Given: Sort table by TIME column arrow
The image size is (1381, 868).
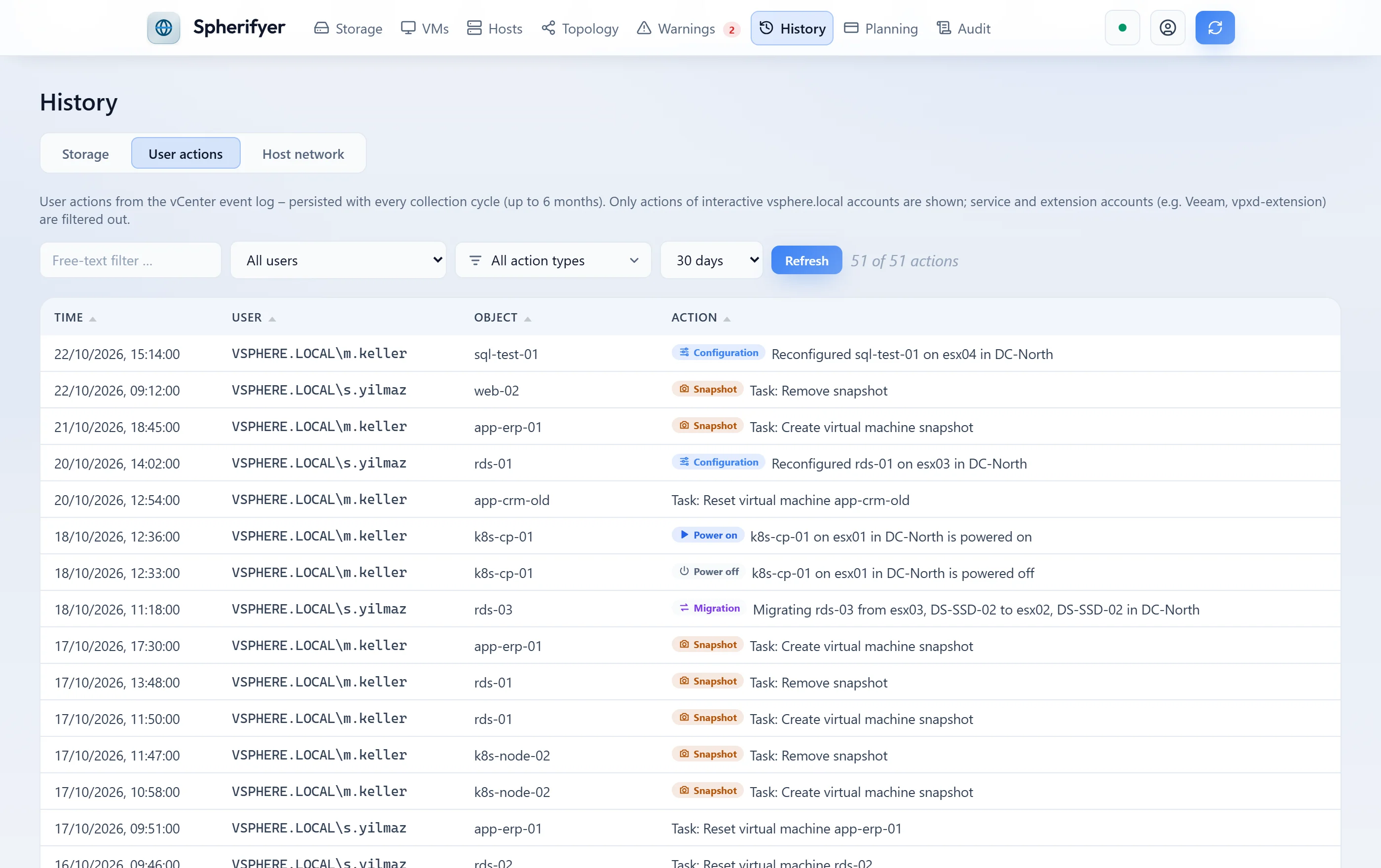Looking at the screenshot, I should (x=92, y=319).
